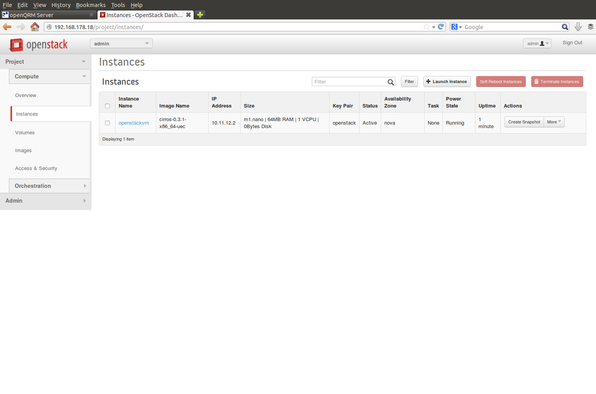Click the OpenStack logo
The height and width of the screenshot is (394, 596).
39,44
